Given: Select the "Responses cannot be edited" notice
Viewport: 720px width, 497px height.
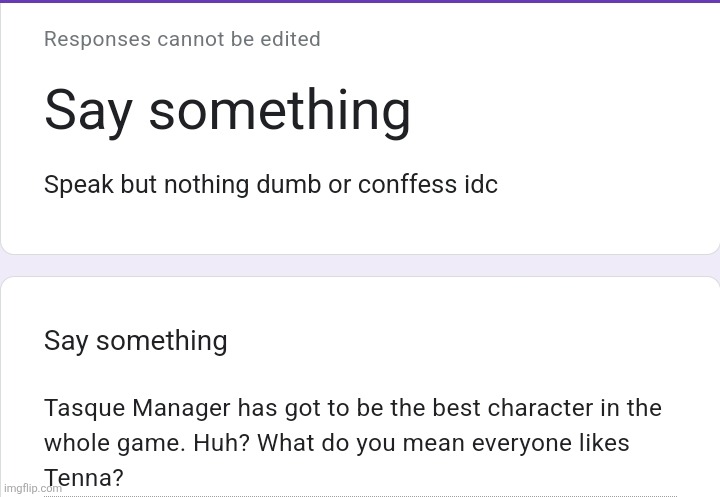Looking at the screenshot, I should [x=182, y=39].
